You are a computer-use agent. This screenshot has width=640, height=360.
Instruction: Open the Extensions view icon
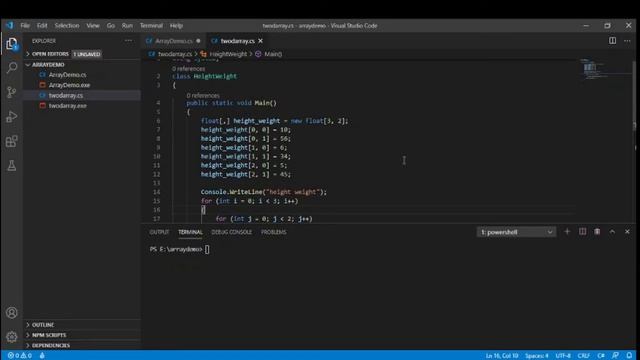point(12,141)
